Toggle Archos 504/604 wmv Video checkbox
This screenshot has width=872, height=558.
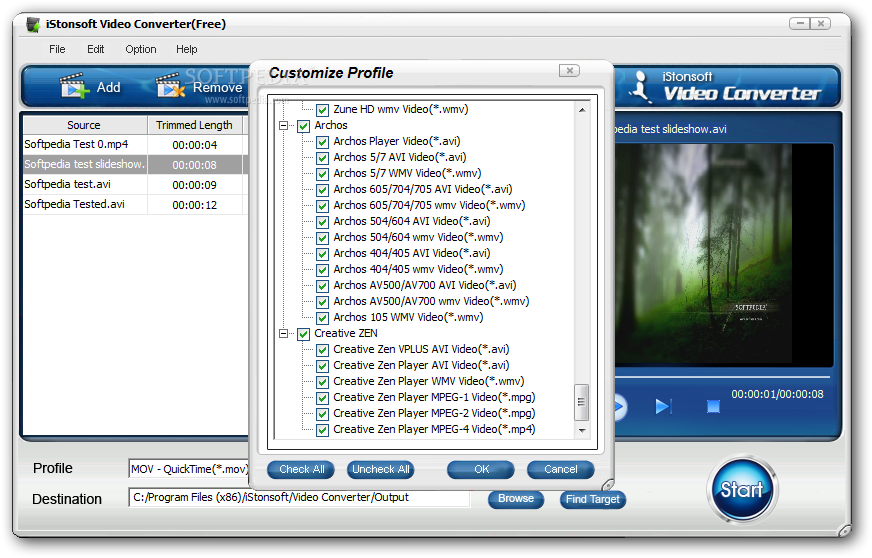pyautogui.click(x=323, y=238)
